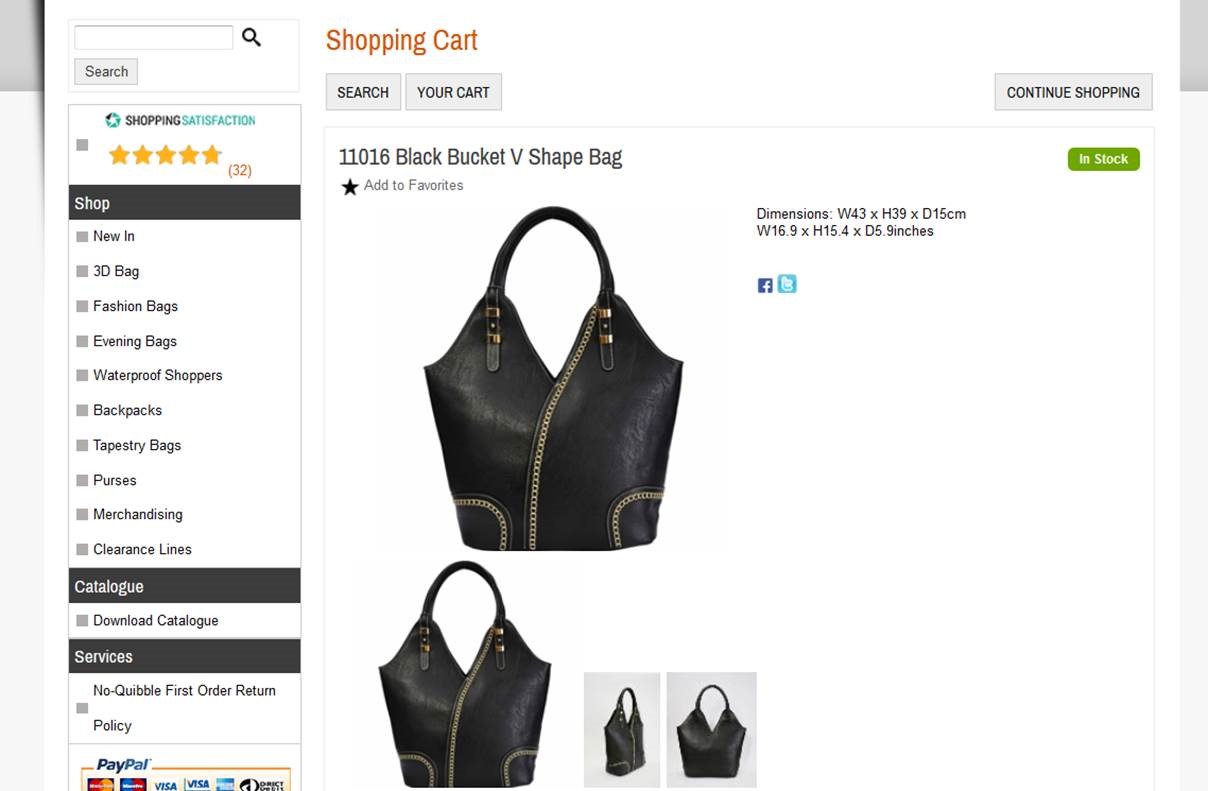Click the In Stock status badge
1208x791 pixels.
1103,159
